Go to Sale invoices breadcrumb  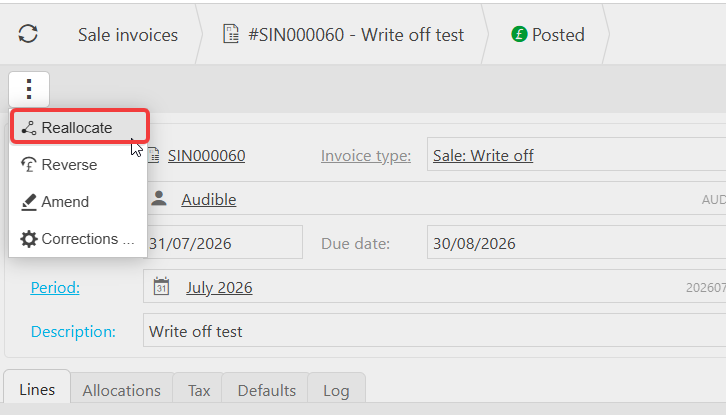click(128, 35)
